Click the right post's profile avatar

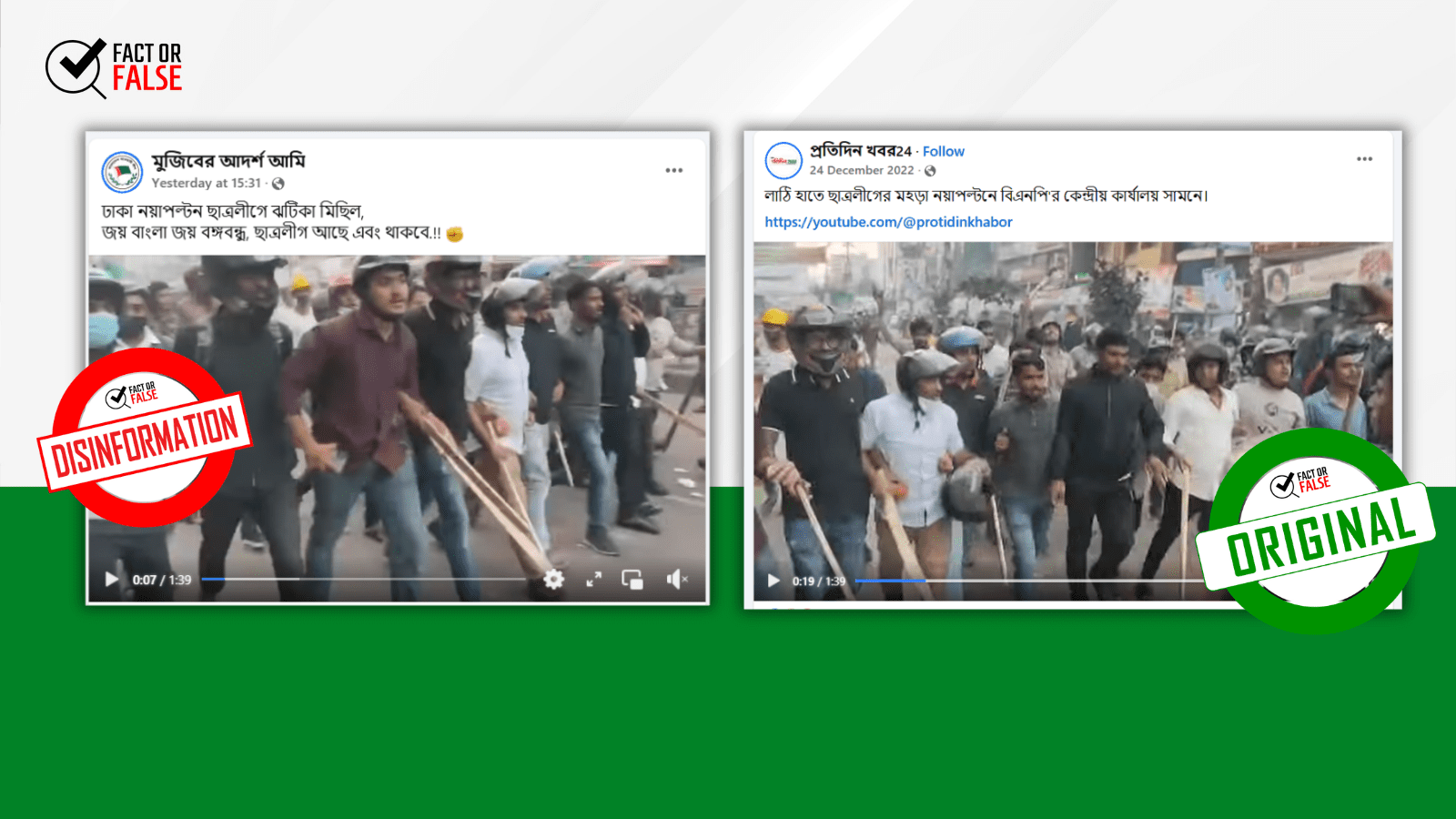[784, 160]
